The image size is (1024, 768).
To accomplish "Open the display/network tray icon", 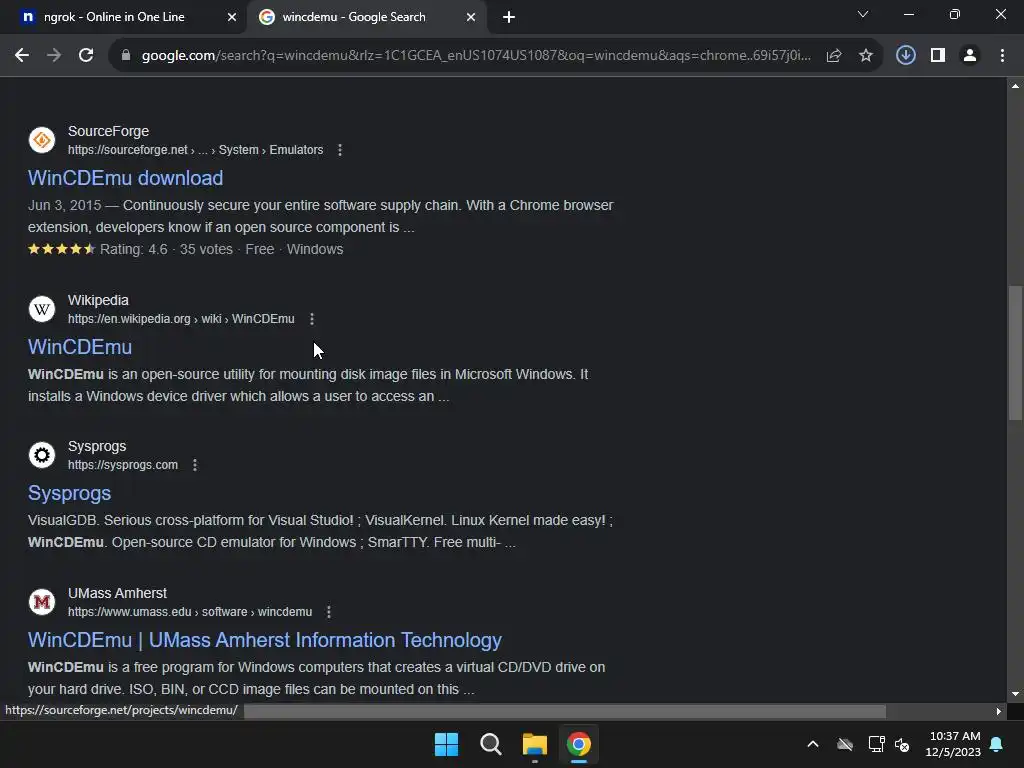I will click(876, 744).
